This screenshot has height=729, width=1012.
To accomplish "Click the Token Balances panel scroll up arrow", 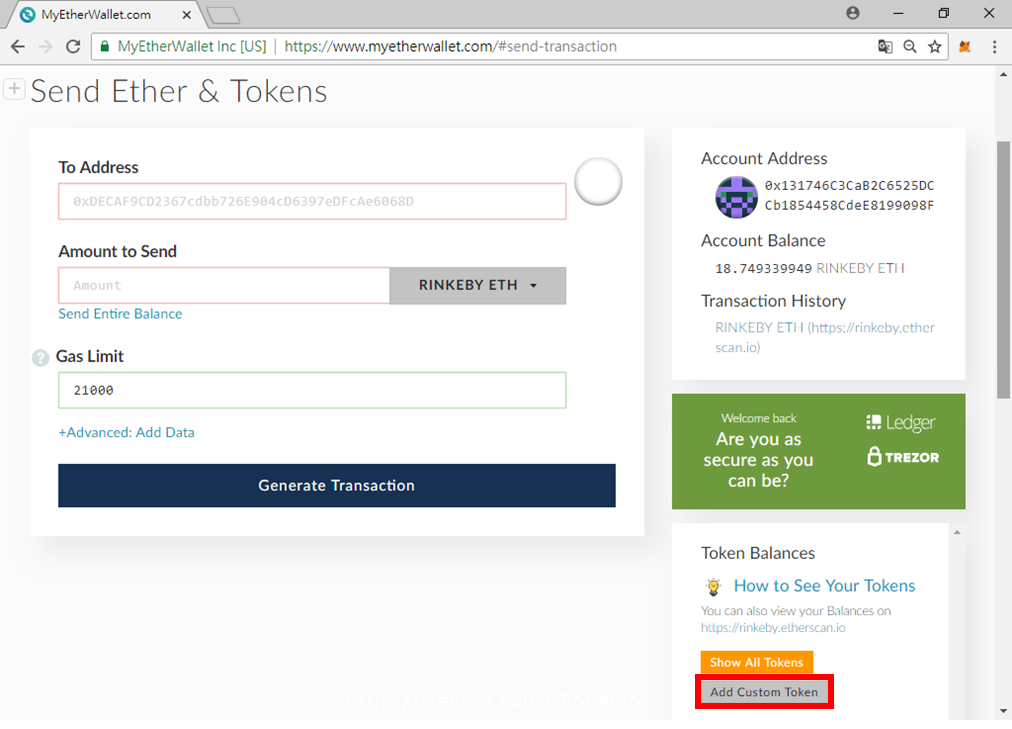I will tap(957, 532).
